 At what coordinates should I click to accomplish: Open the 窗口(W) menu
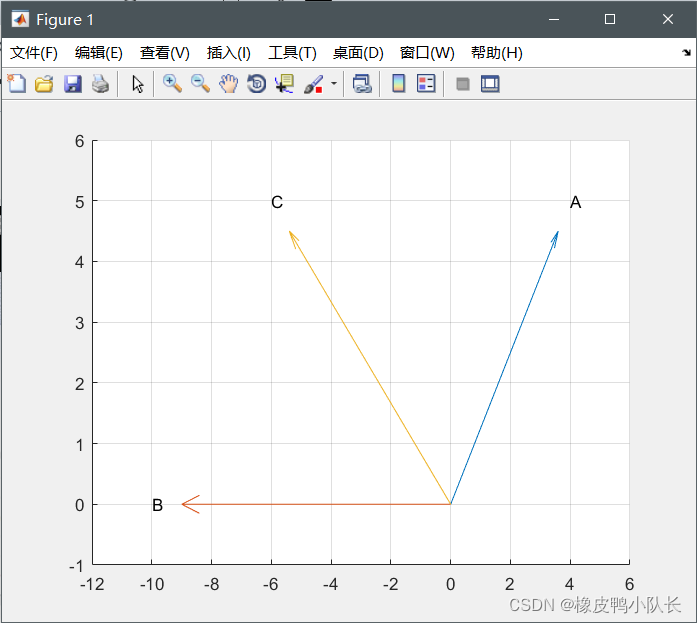pos(427,53)
